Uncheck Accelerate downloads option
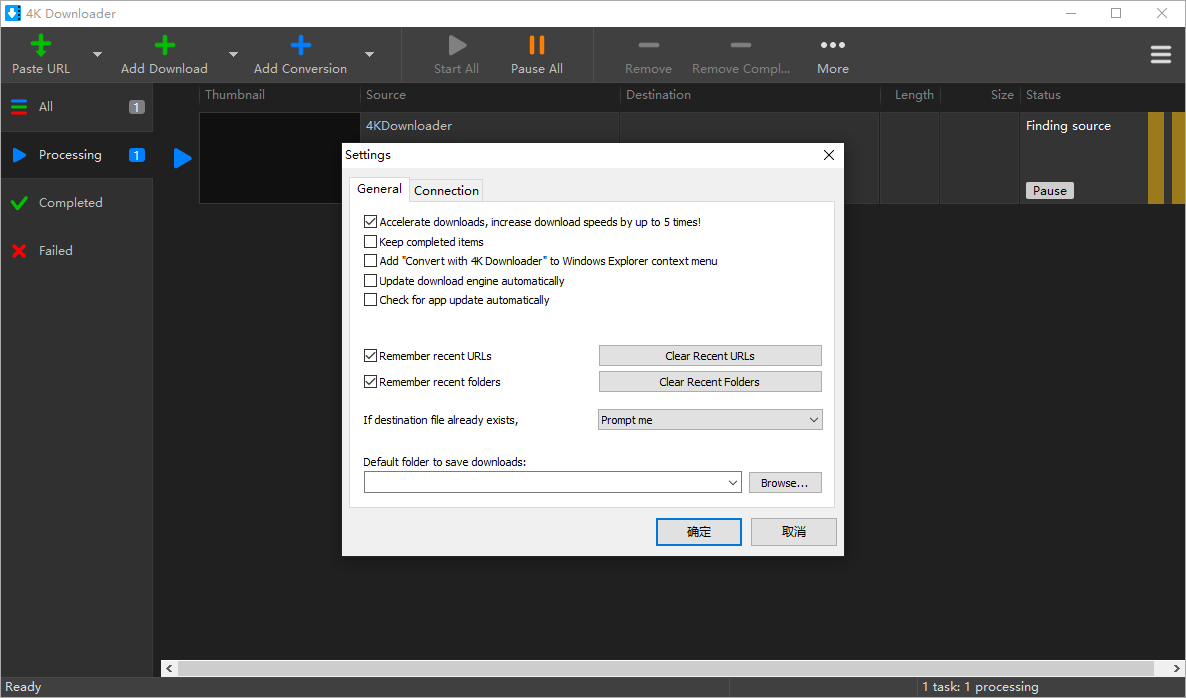 pos(370,222)
